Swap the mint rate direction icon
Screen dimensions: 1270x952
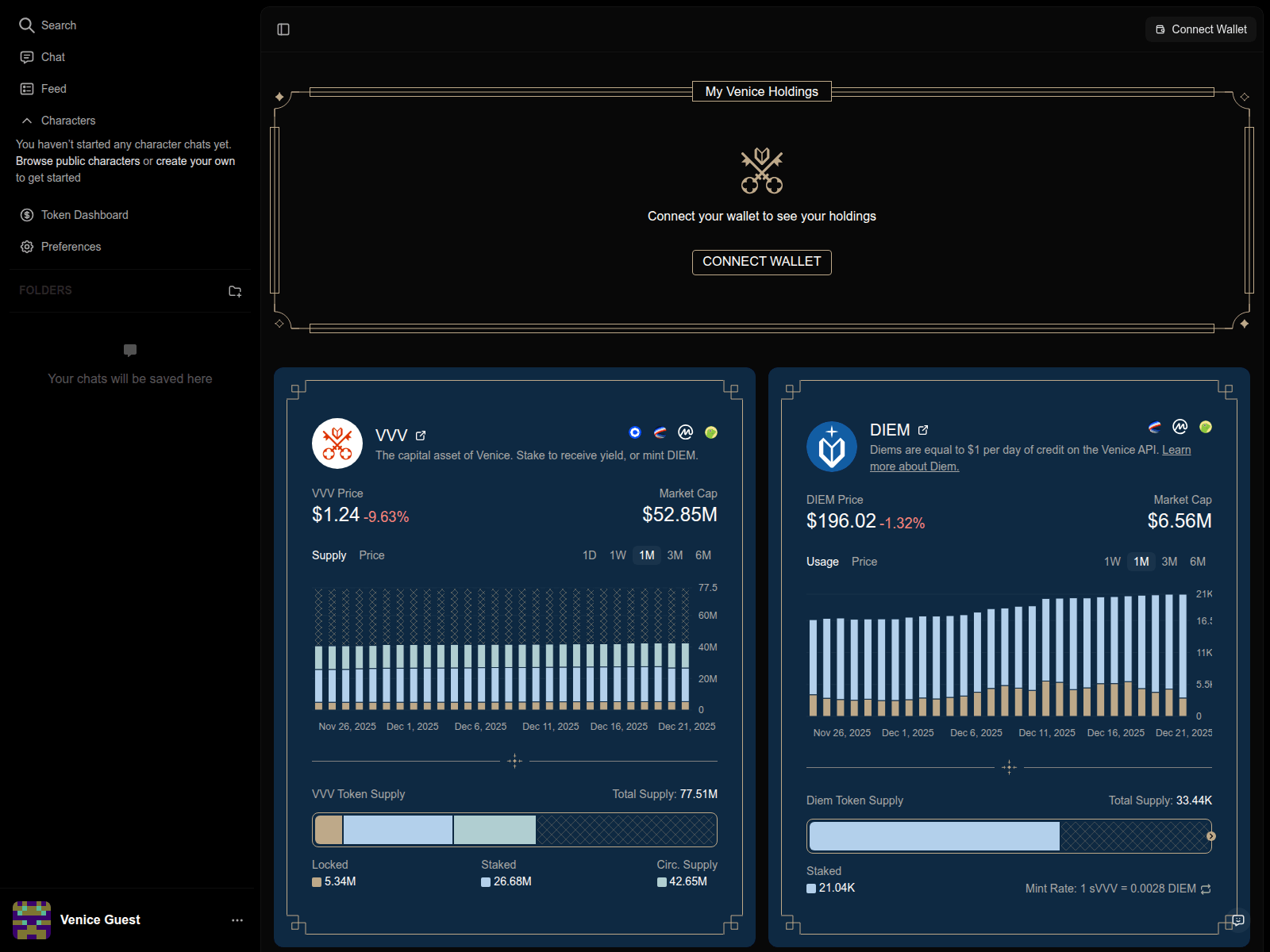click(x=1206, y=889)
